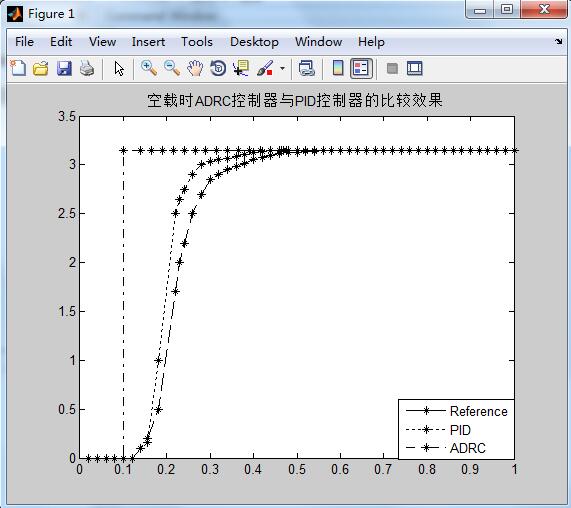Image resolution: width=571 pixels, height=508 pixels.
Task: Open the Edit menu
Action: [x=61, y=42]
